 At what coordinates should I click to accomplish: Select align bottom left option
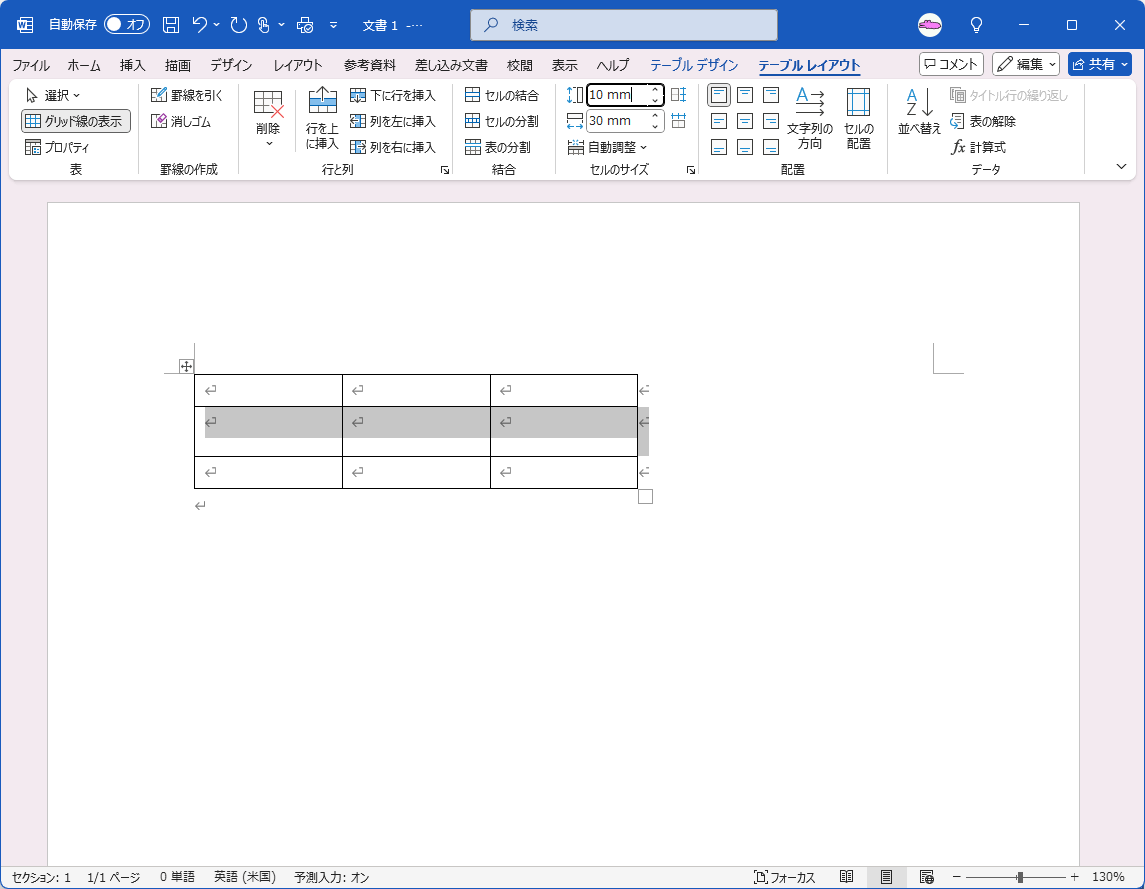tap(719, 147)
